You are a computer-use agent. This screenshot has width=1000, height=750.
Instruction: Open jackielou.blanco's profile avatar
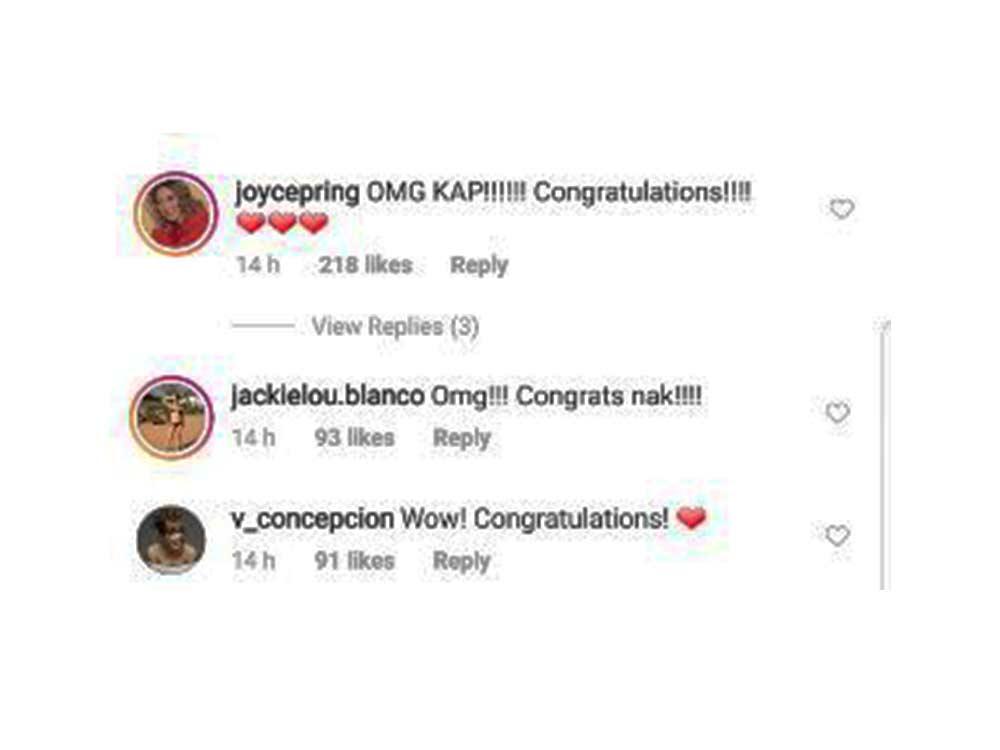coord(171,418)
